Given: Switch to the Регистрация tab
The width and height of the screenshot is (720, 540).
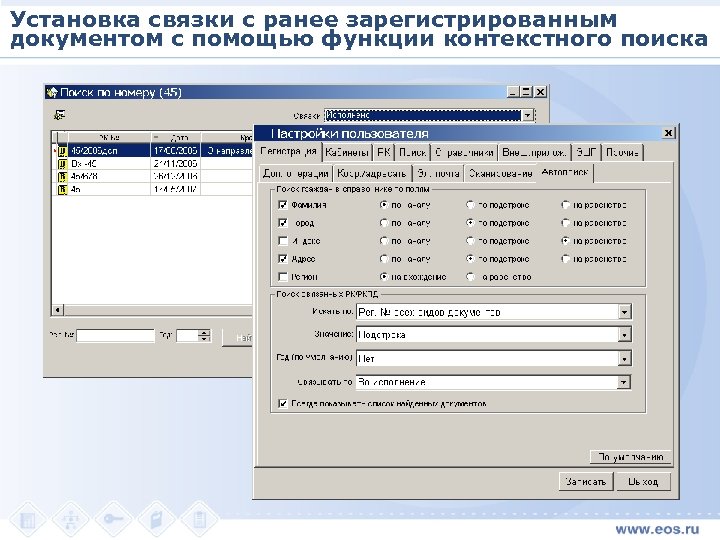Looking at the screenshot, I should (x=288, y=152).
